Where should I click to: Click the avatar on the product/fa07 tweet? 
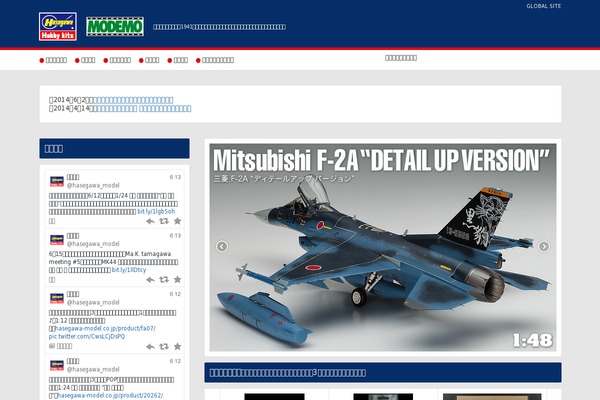pyautogui.click(x=57, y=298)
